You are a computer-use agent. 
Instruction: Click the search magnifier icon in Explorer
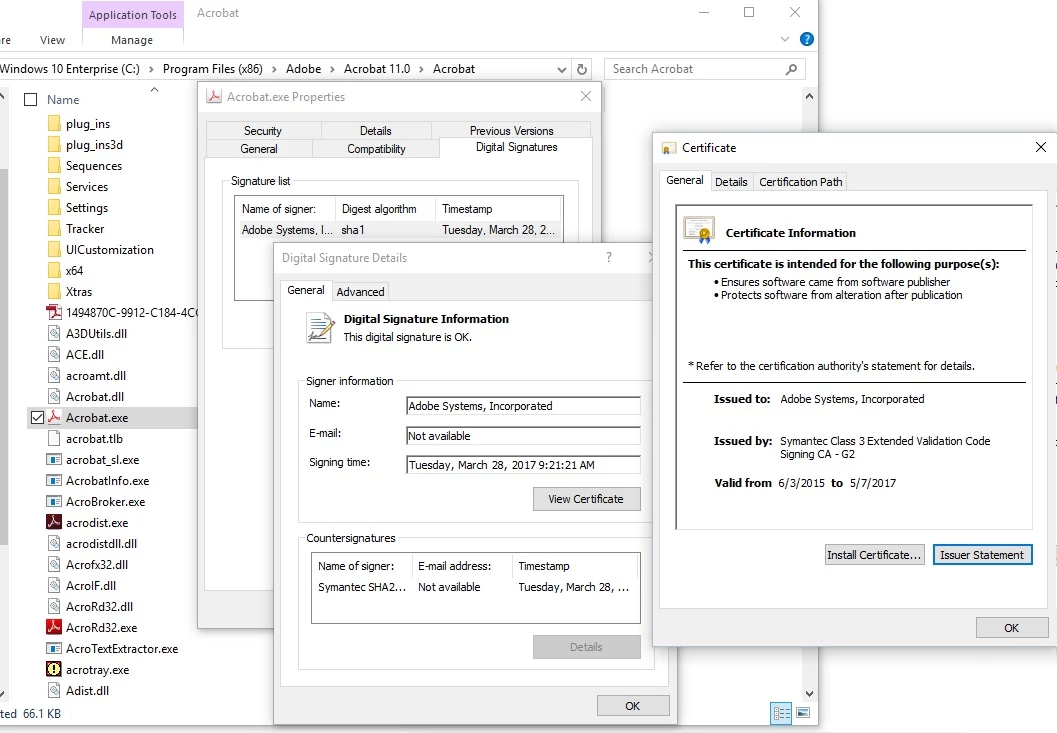click(x=791, y=69)
